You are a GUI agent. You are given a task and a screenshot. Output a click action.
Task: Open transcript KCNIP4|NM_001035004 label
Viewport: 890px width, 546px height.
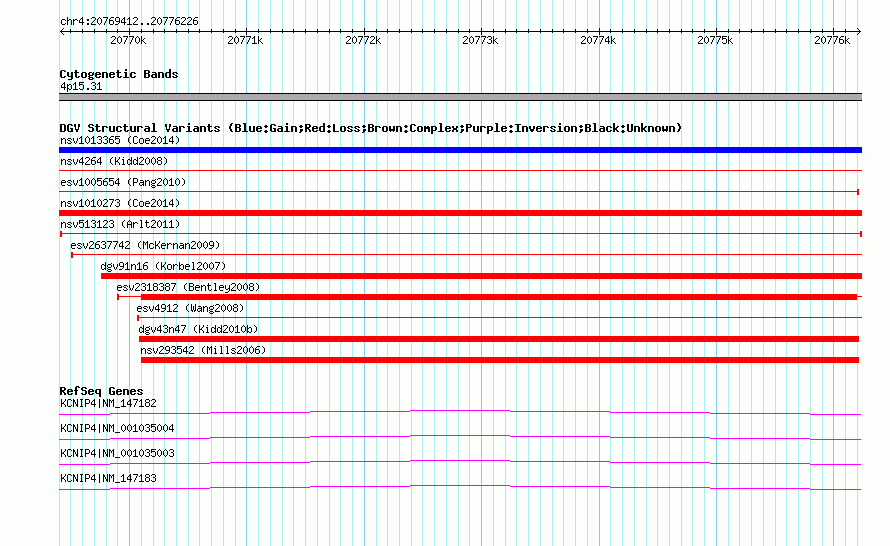pyautogui.click(x=117, y=429)
